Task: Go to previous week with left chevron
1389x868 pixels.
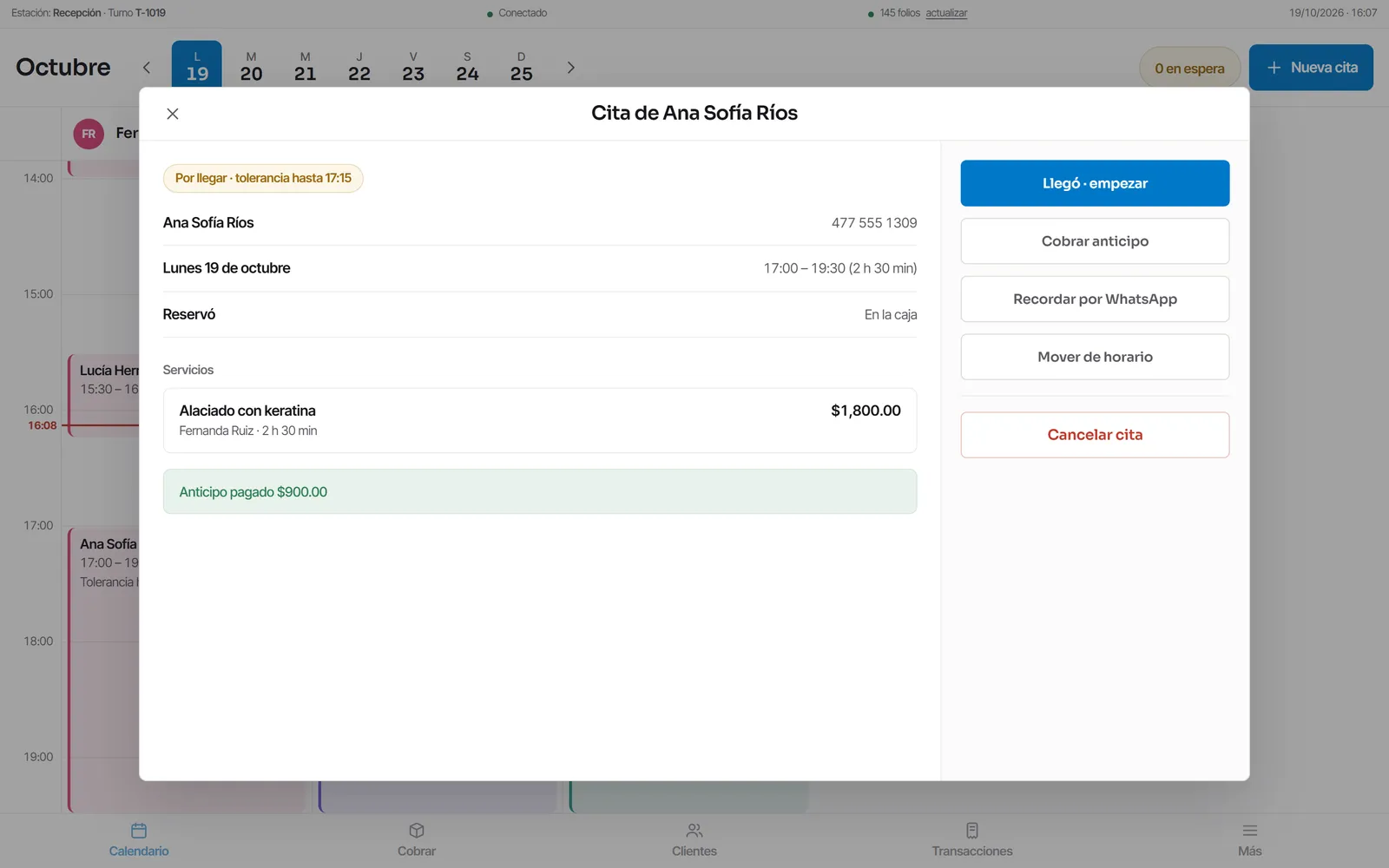Action: pos(147,68)
